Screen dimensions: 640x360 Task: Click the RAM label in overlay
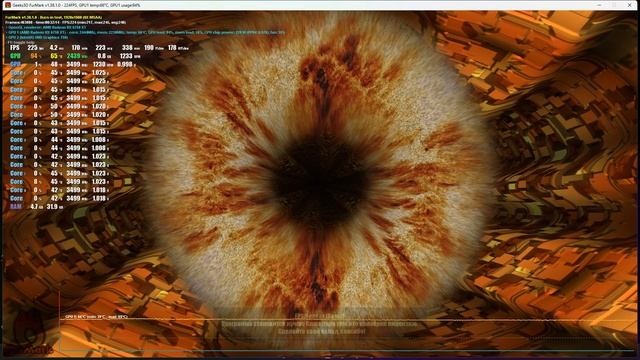[x=16, y=207]
